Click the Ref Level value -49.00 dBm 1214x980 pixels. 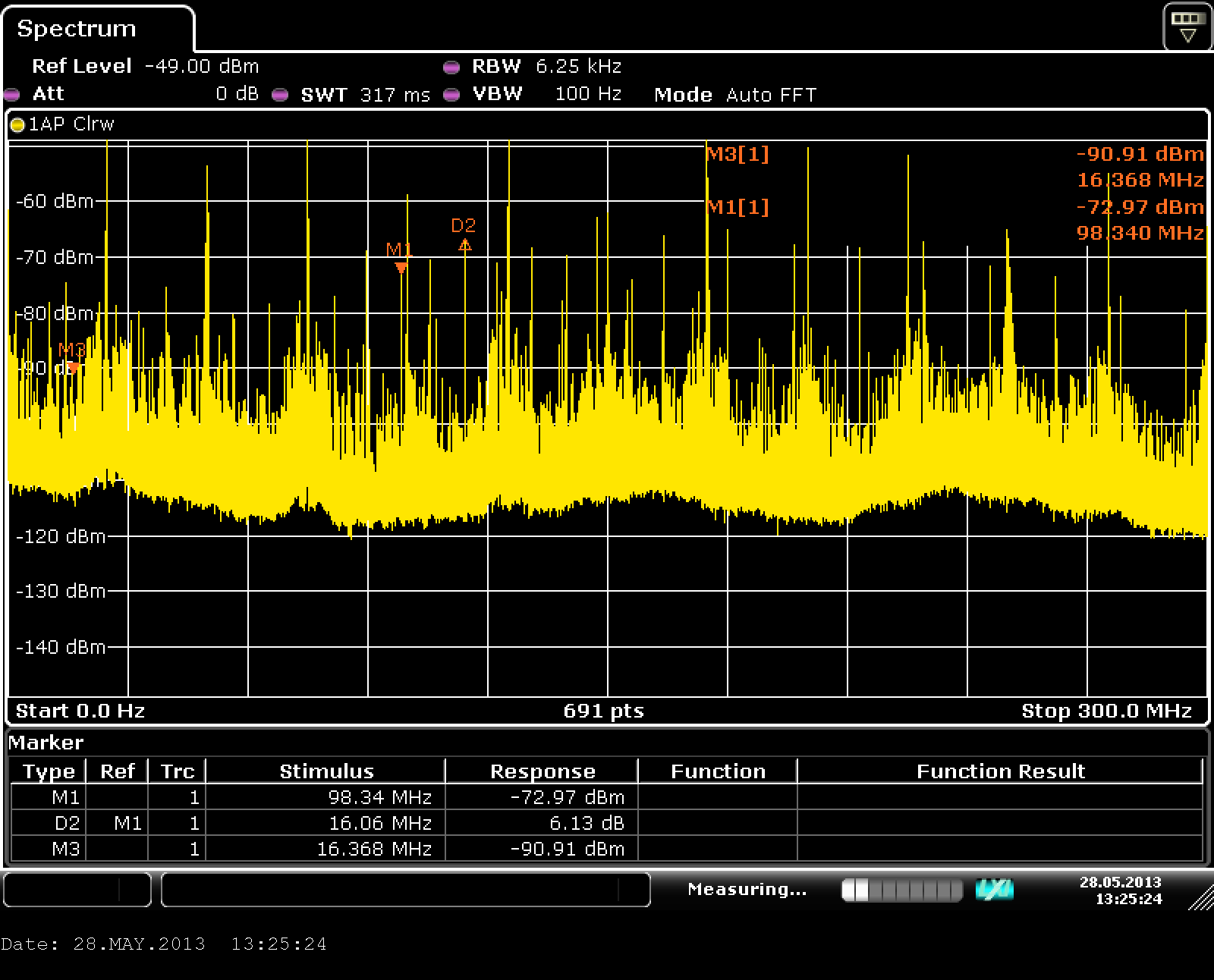pos(201,67)
